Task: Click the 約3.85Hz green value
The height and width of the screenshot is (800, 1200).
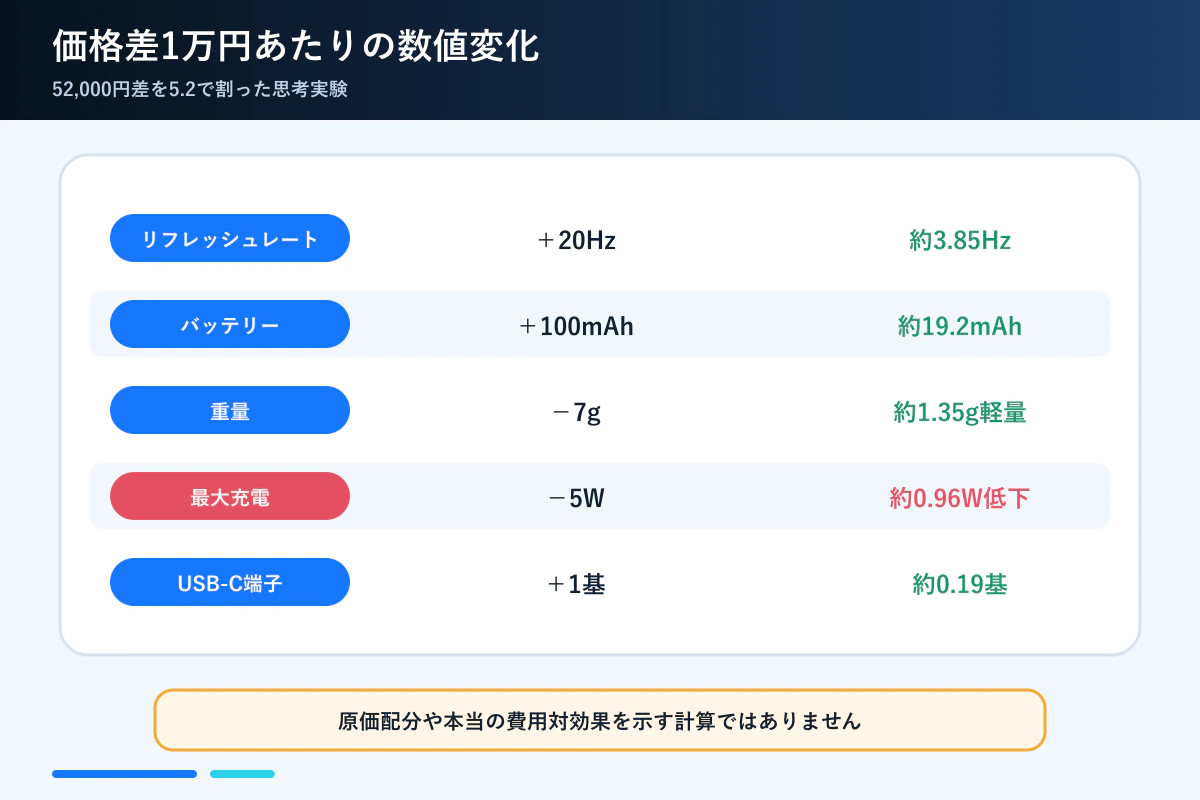Action: point(960,240)
